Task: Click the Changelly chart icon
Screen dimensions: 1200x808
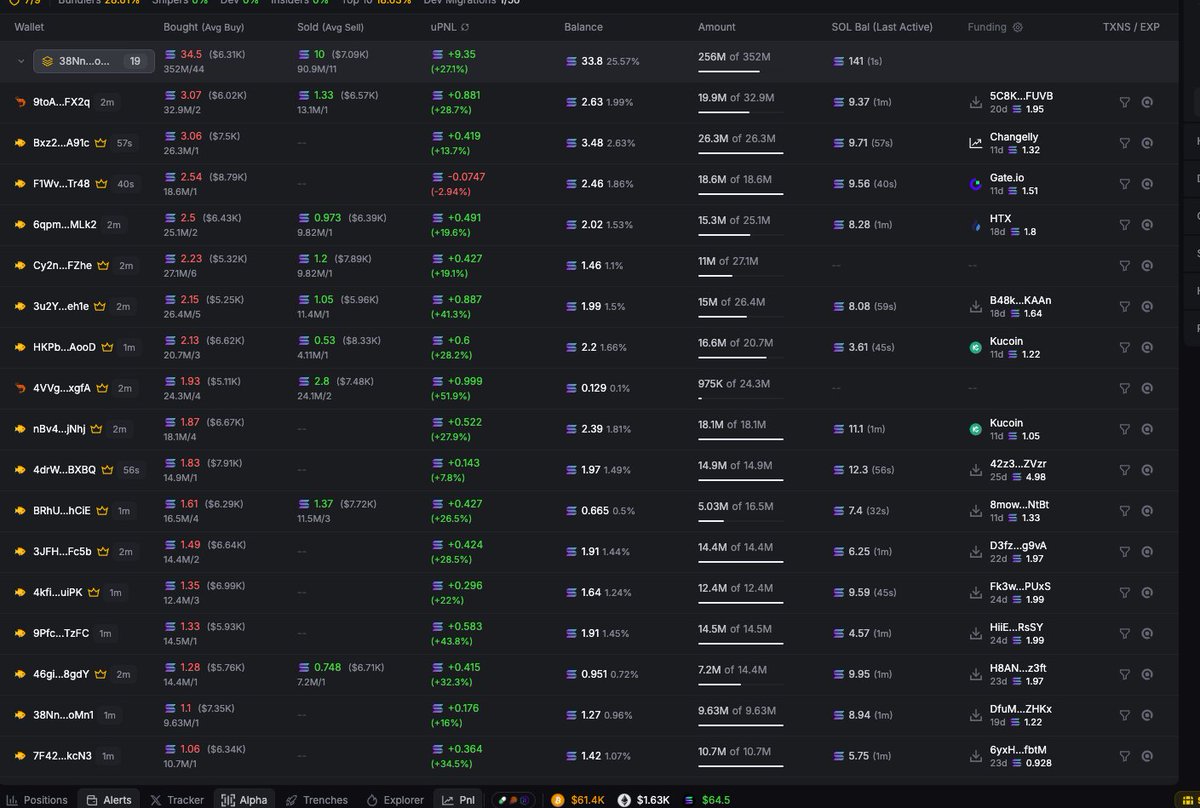Action: (x=976, y=143)
